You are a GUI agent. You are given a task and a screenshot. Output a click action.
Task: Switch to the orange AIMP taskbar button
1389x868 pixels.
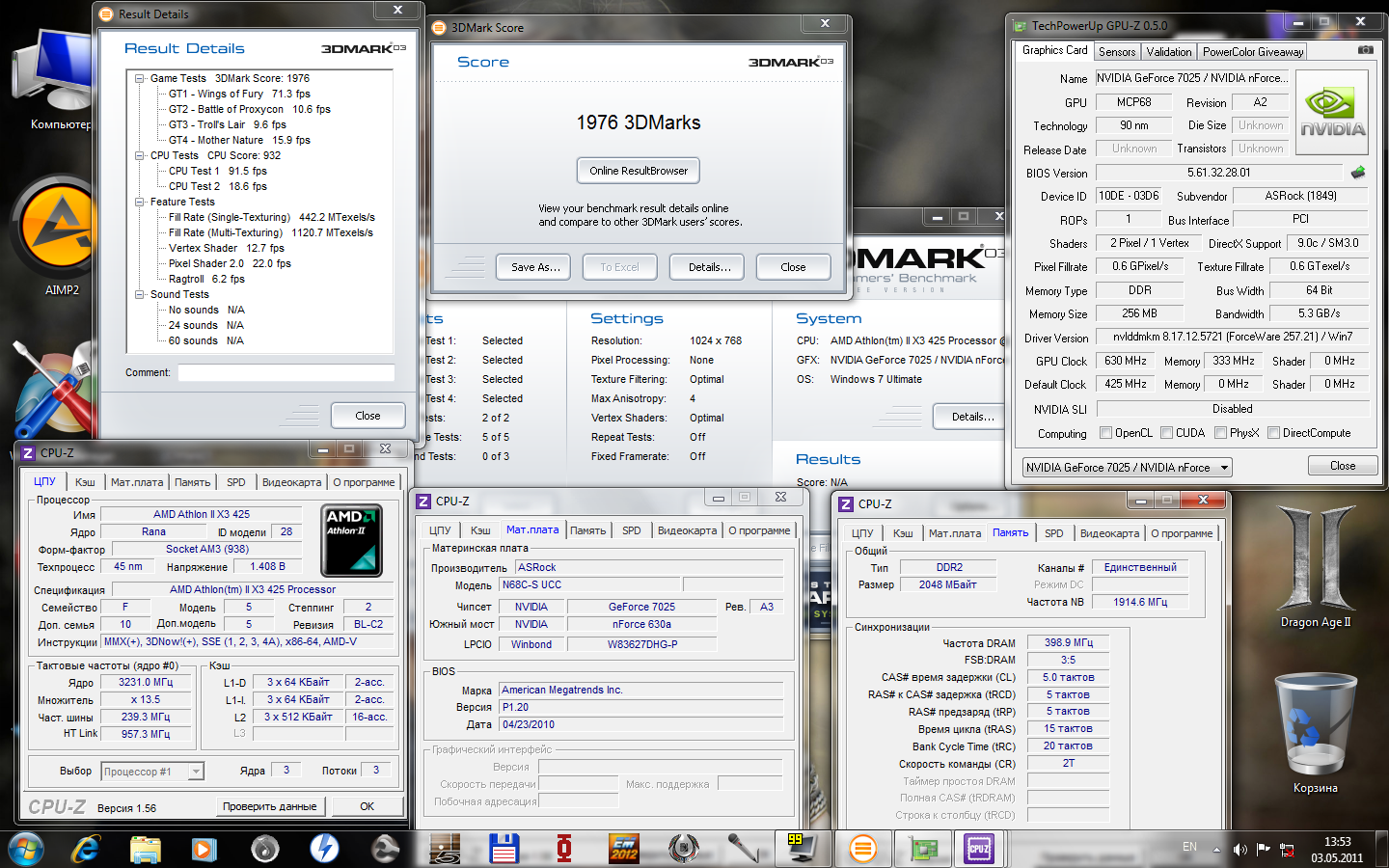862,849
